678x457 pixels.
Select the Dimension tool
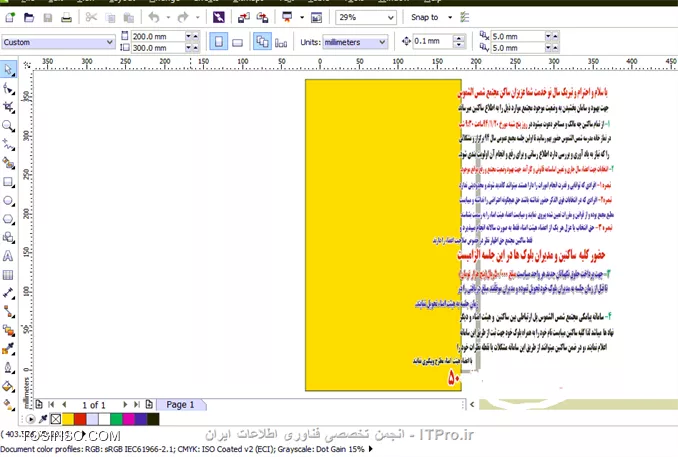(8, 294)
